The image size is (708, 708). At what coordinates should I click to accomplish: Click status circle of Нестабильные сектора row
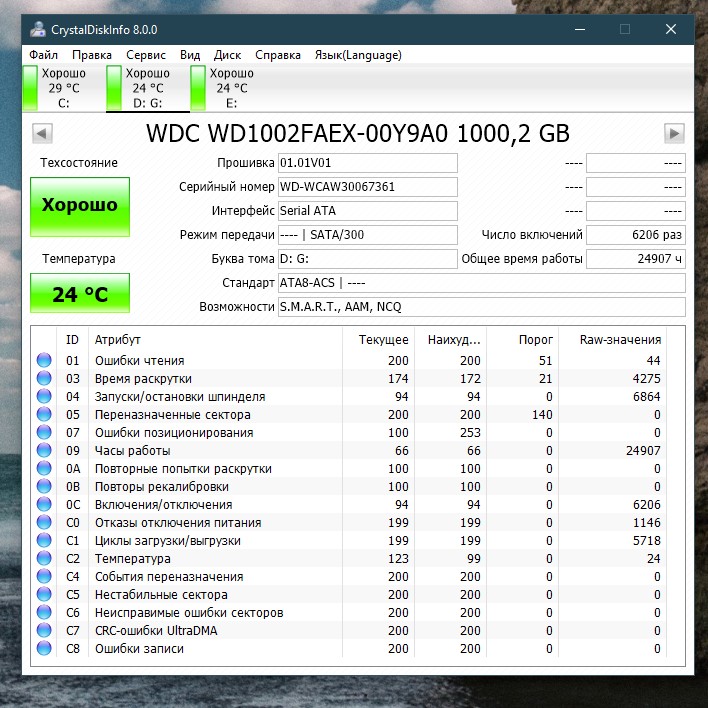pyautogui.click(x=44, y=594)
